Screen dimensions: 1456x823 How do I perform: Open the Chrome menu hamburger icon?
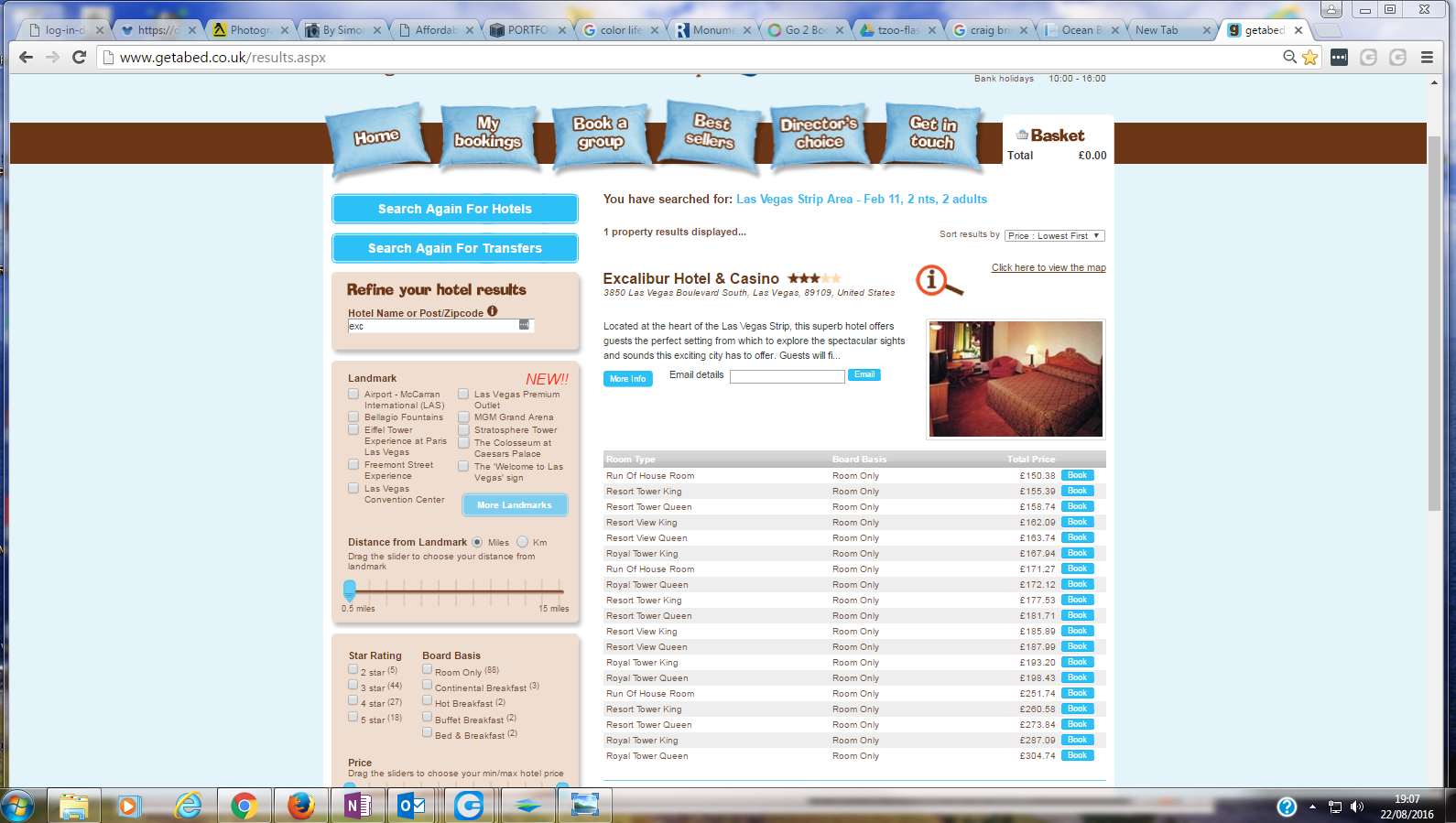tap(1427, 57)
